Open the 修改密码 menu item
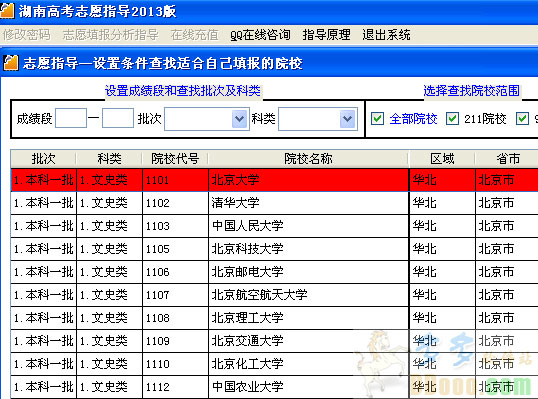 [x=27, y=35]
